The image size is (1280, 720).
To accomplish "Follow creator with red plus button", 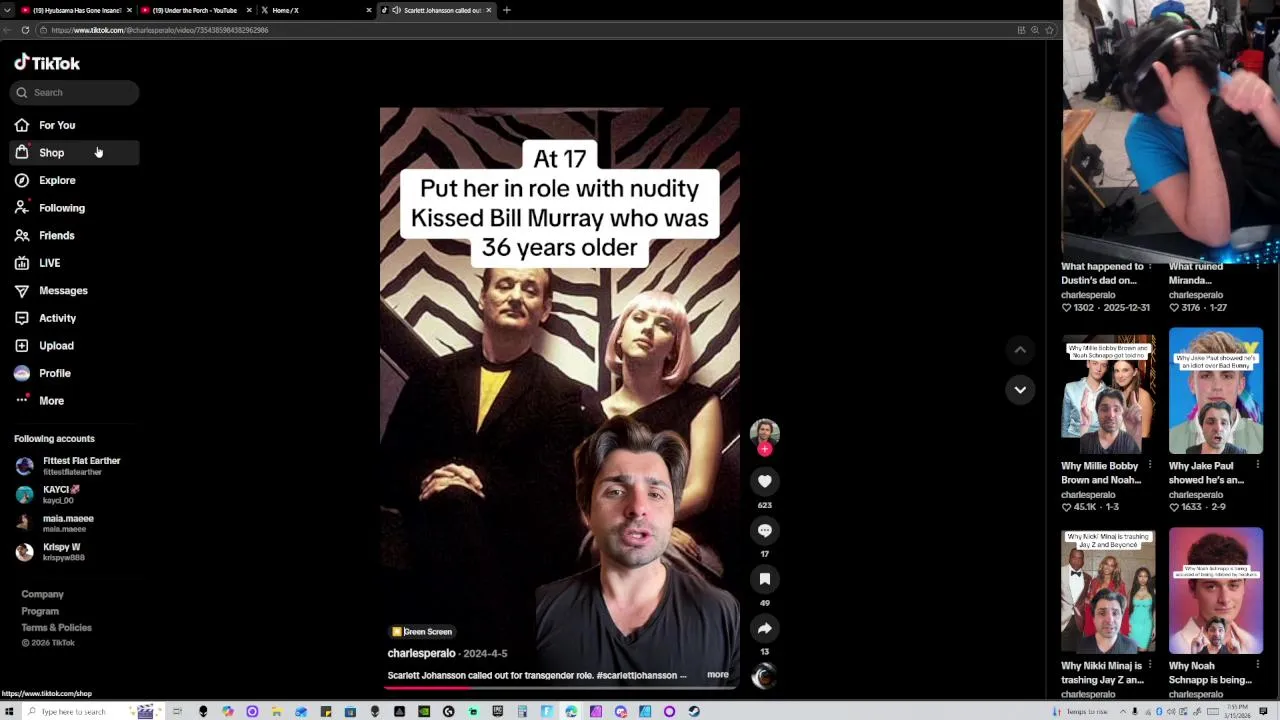I will click(x=764, y=450).
